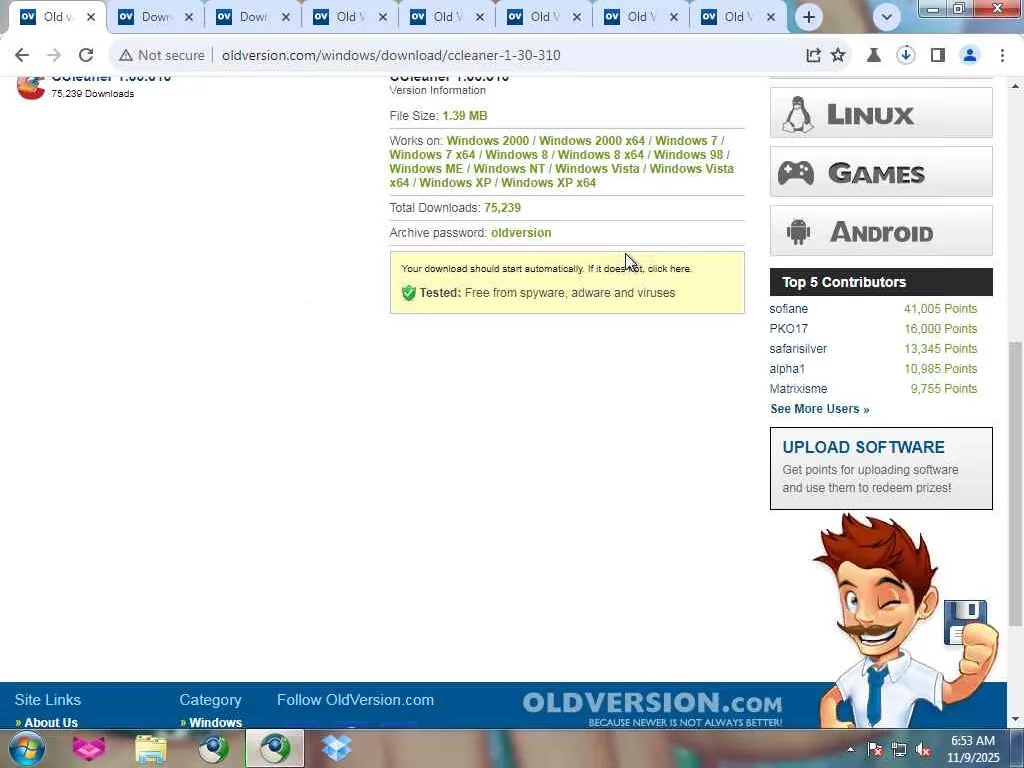Click the green Tested shield icon

point(409,293)
